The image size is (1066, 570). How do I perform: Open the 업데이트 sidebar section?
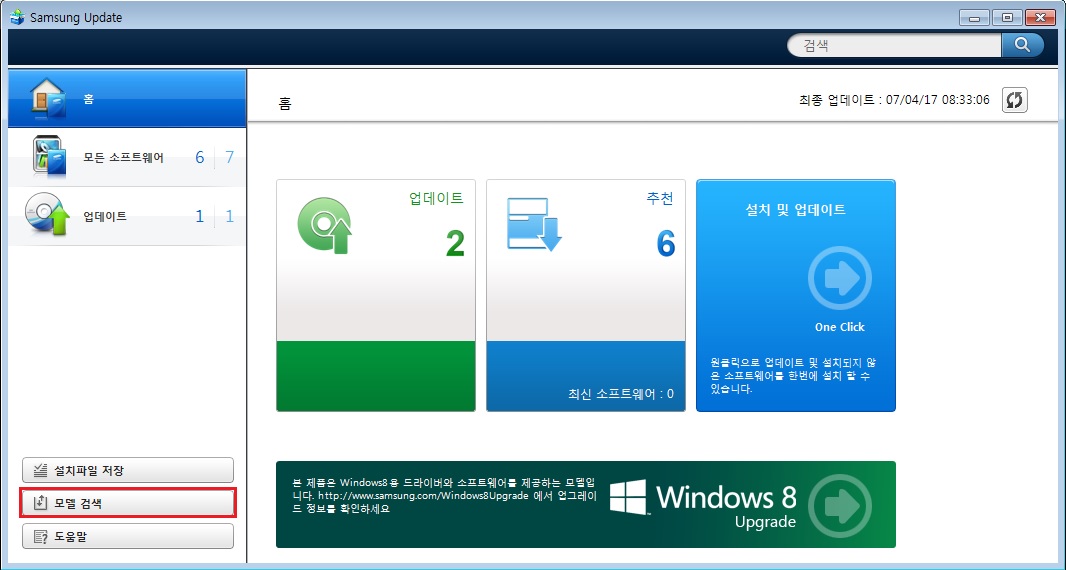tap(127, 216)
